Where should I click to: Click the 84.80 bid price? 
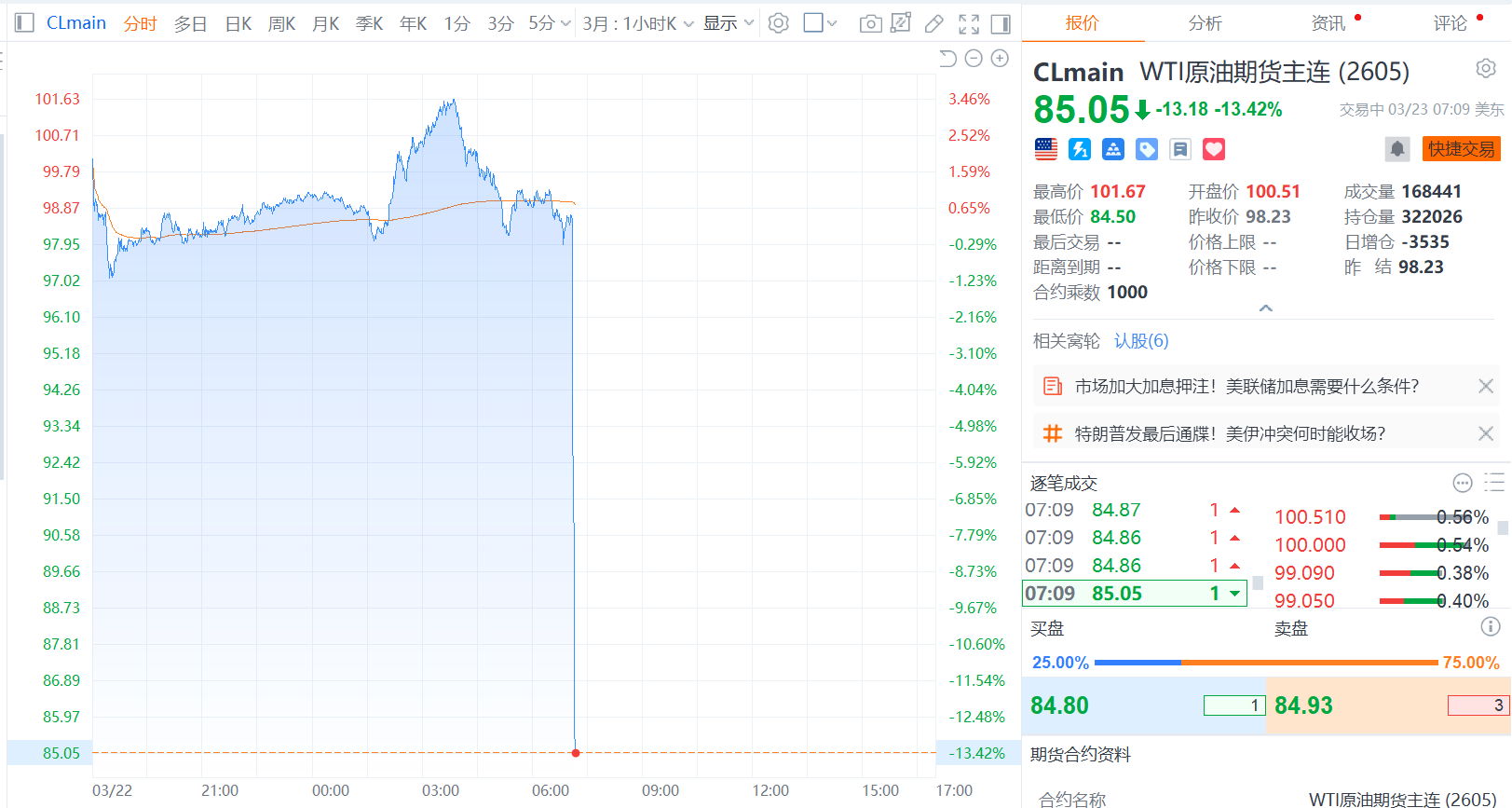click(x=1059, y=705)
